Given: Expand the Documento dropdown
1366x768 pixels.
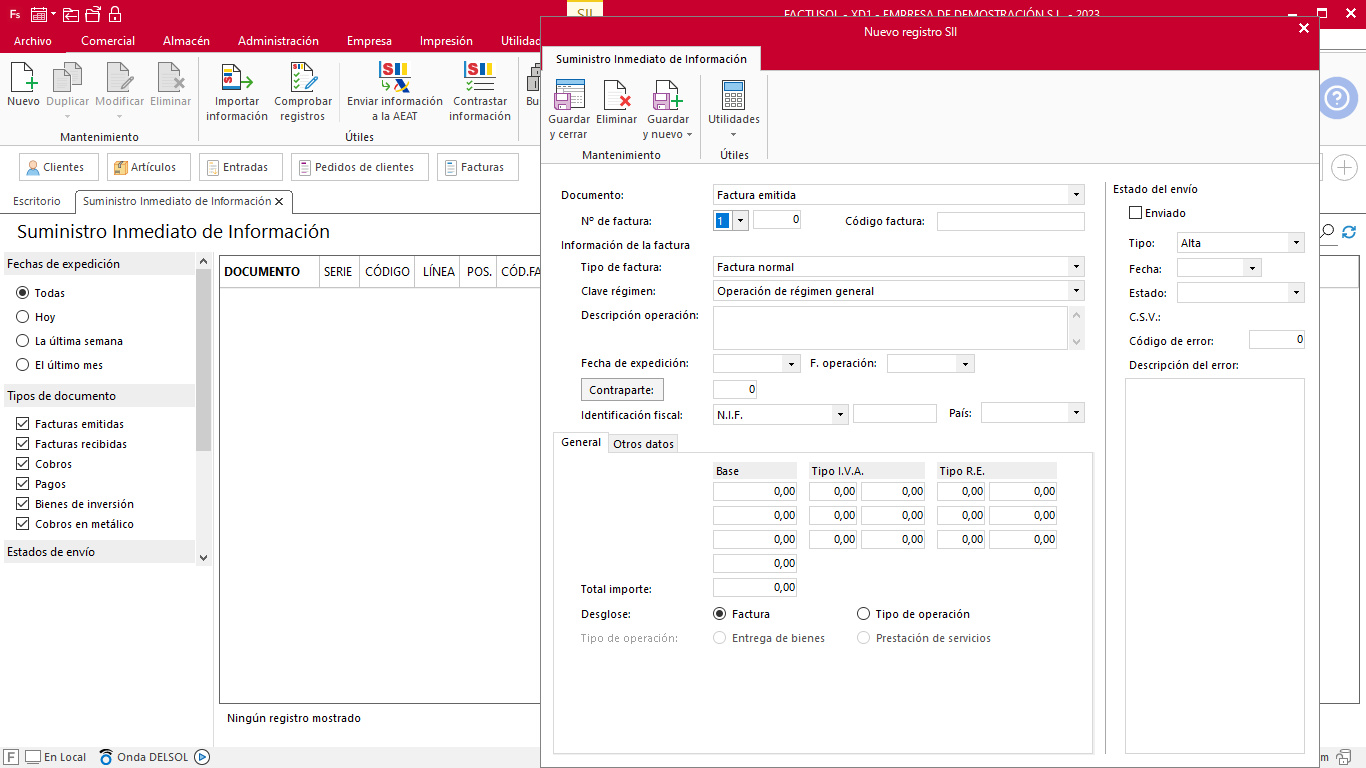Looking at the screenshot, I should [x=1076, y=195].
